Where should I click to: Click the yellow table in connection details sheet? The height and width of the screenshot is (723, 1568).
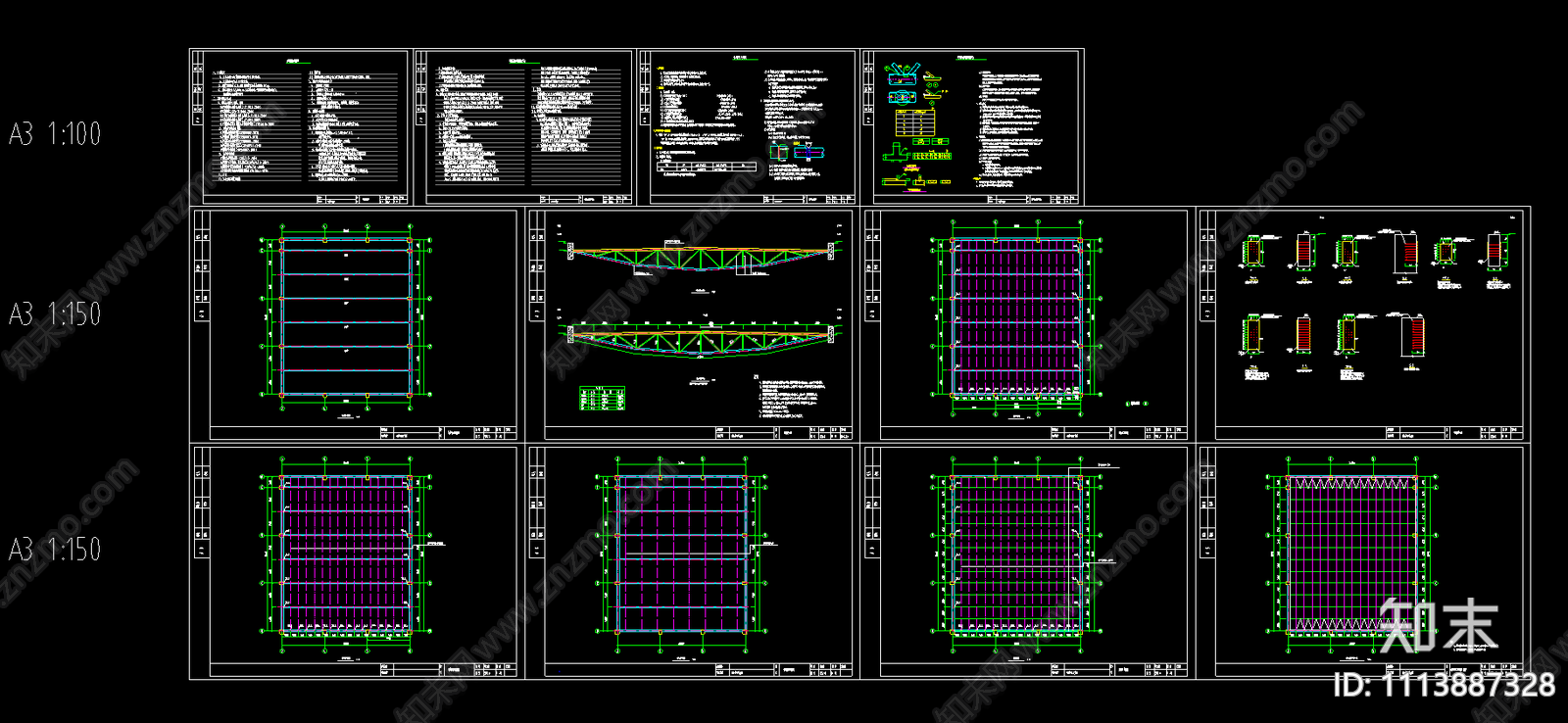tap(914, 122)
